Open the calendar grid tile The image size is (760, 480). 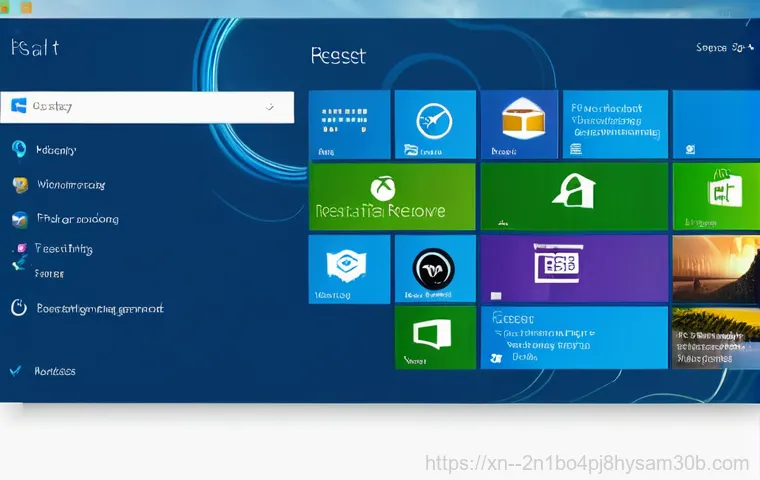pos(349,125)
